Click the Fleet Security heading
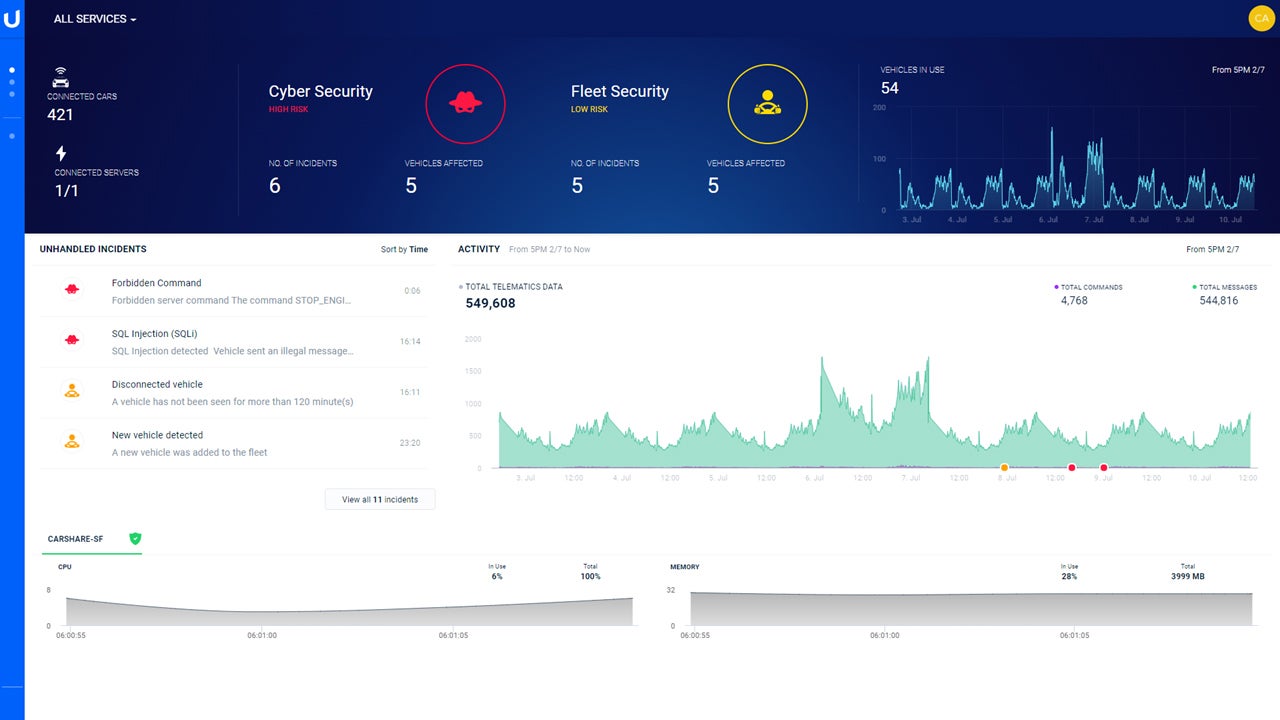 (x=620, y=91)
